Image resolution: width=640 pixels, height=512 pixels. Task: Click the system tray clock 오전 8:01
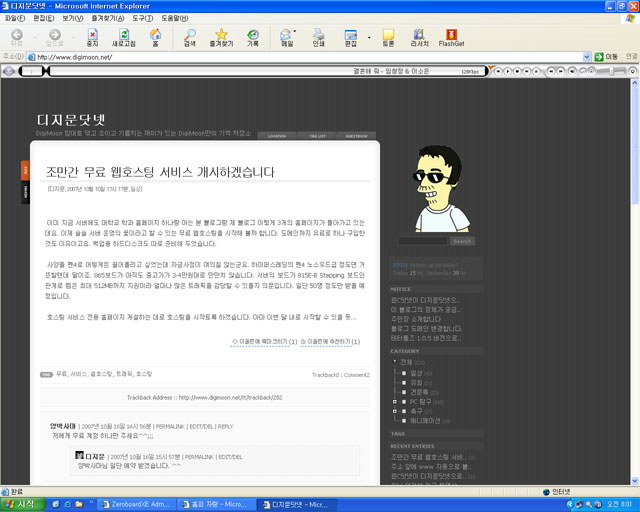tap(619, 505)
